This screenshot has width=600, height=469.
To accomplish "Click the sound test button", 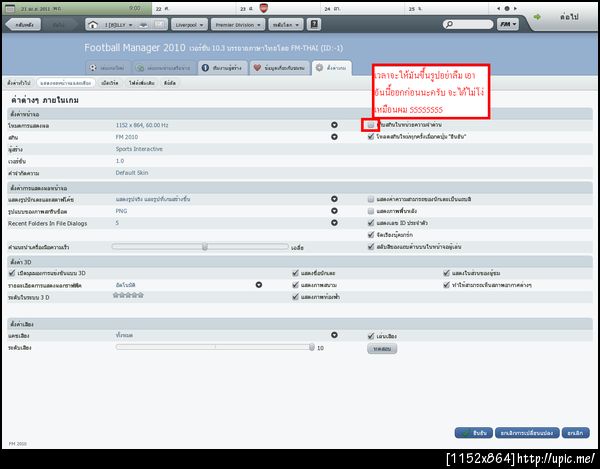I will 382,348.
